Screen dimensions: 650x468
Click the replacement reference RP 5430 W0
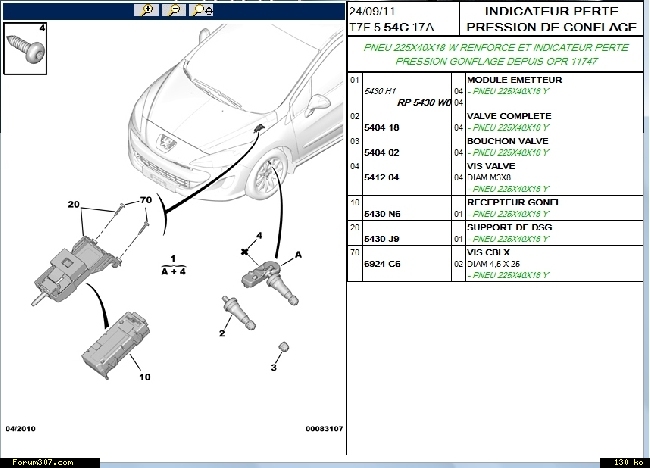(x=424, y=102)
